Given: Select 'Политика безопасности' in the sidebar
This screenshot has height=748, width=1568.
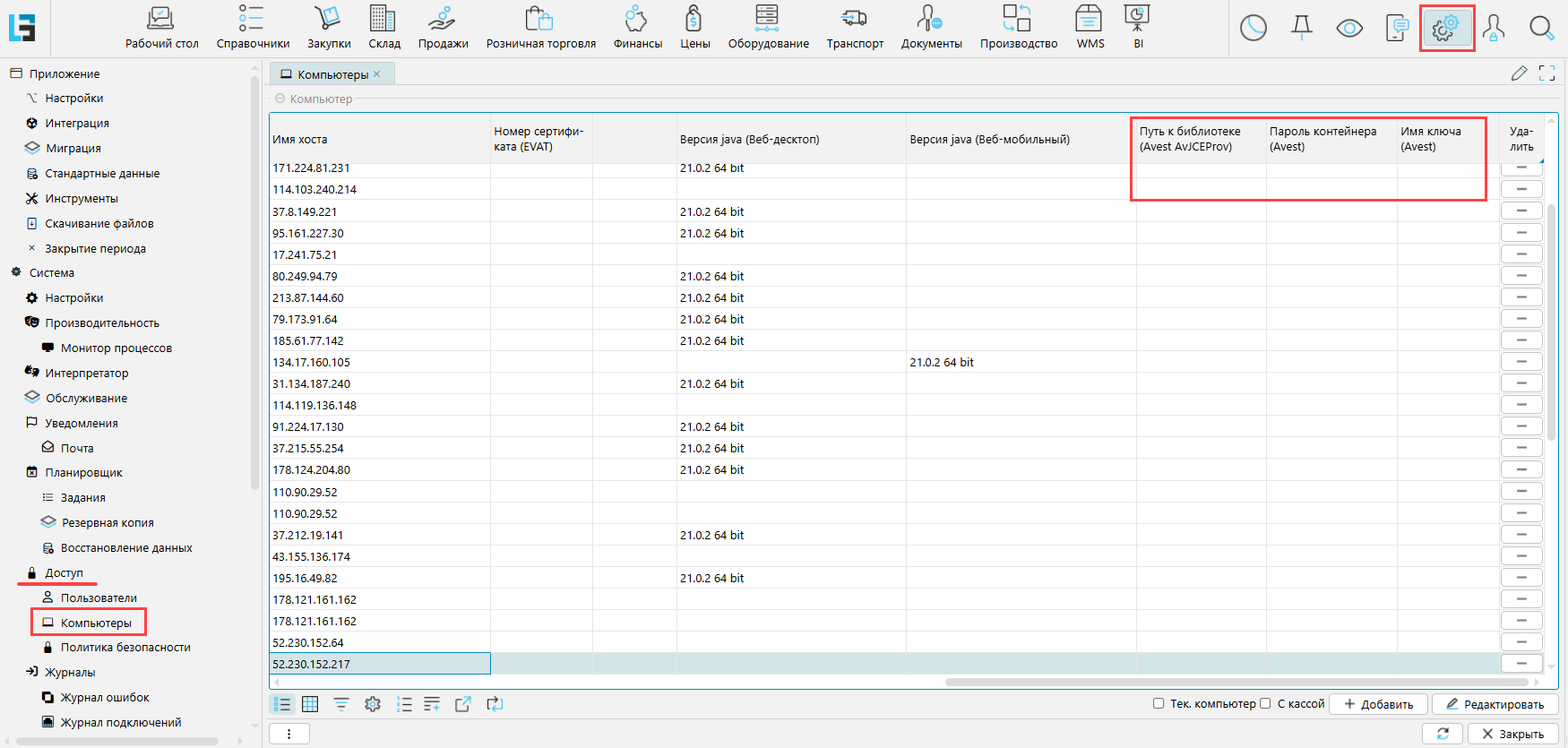Looking at the screenshot, I should (125, 647).
